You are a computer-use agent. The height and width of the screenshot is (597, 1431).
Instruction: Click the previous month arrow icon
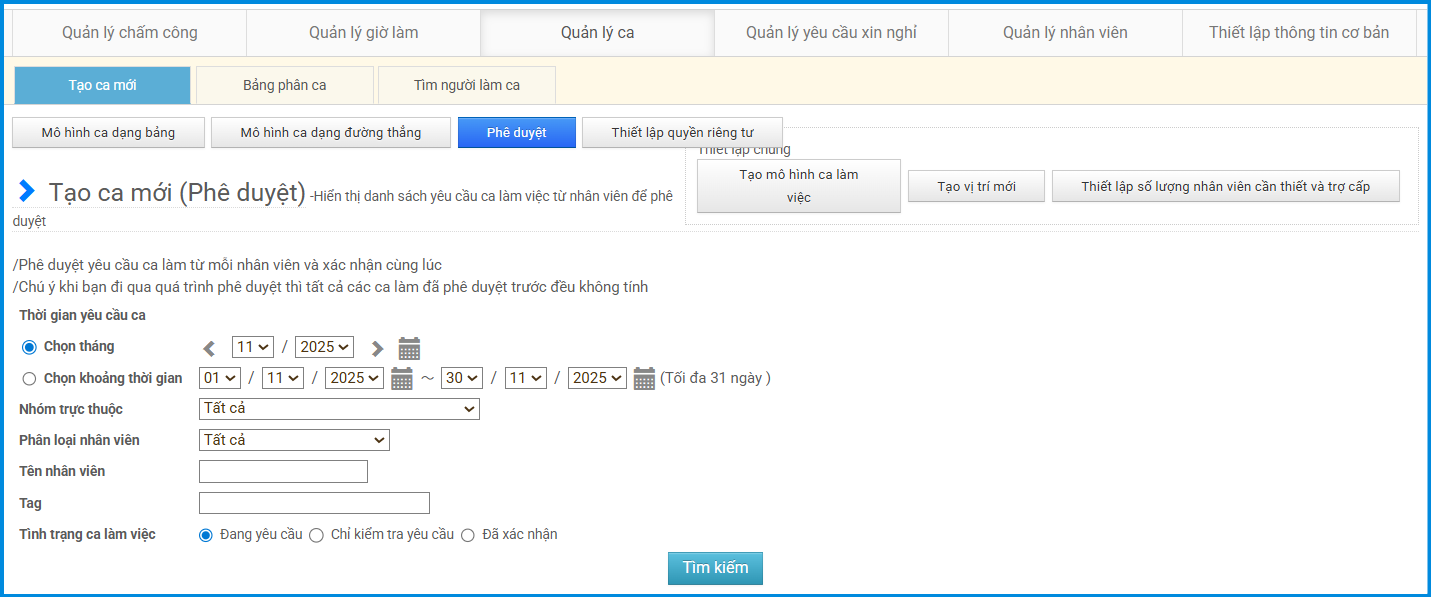(209, 348)
